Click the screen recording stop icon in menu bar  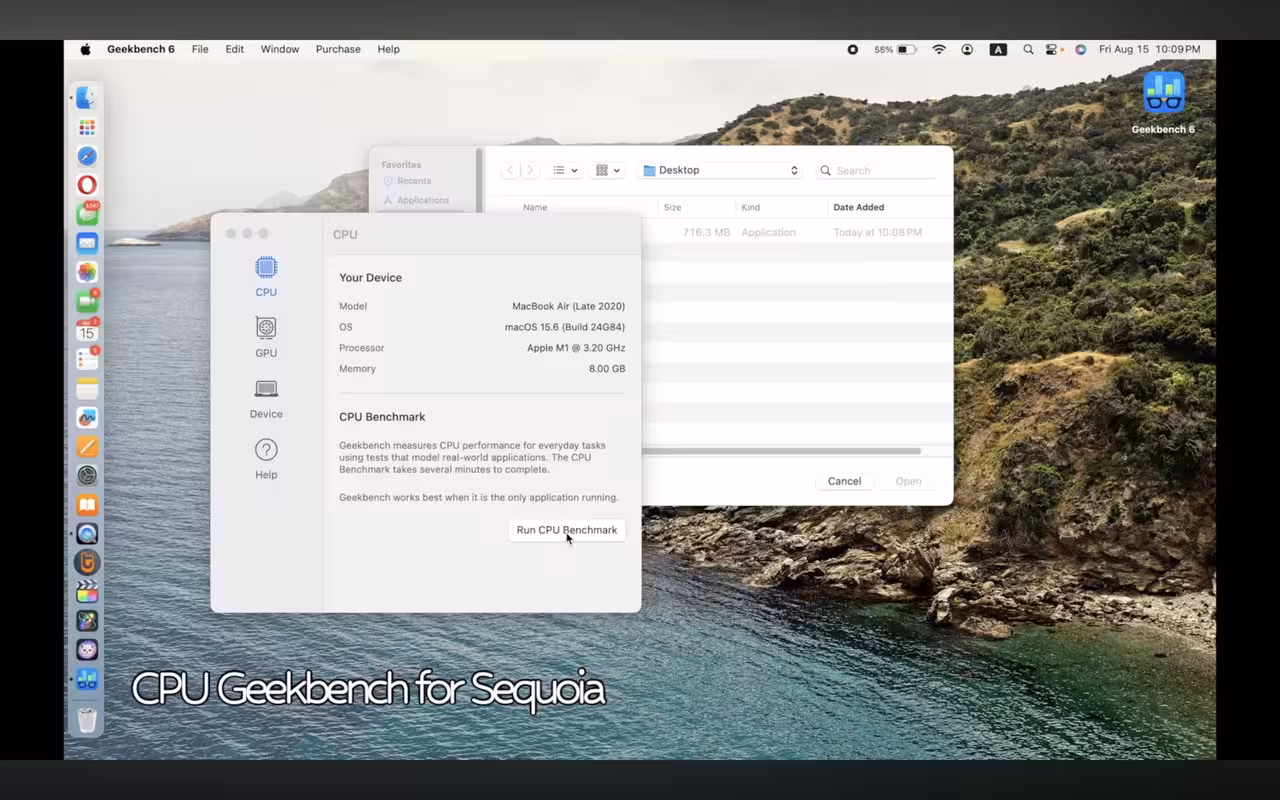click(x=853, y=49)
